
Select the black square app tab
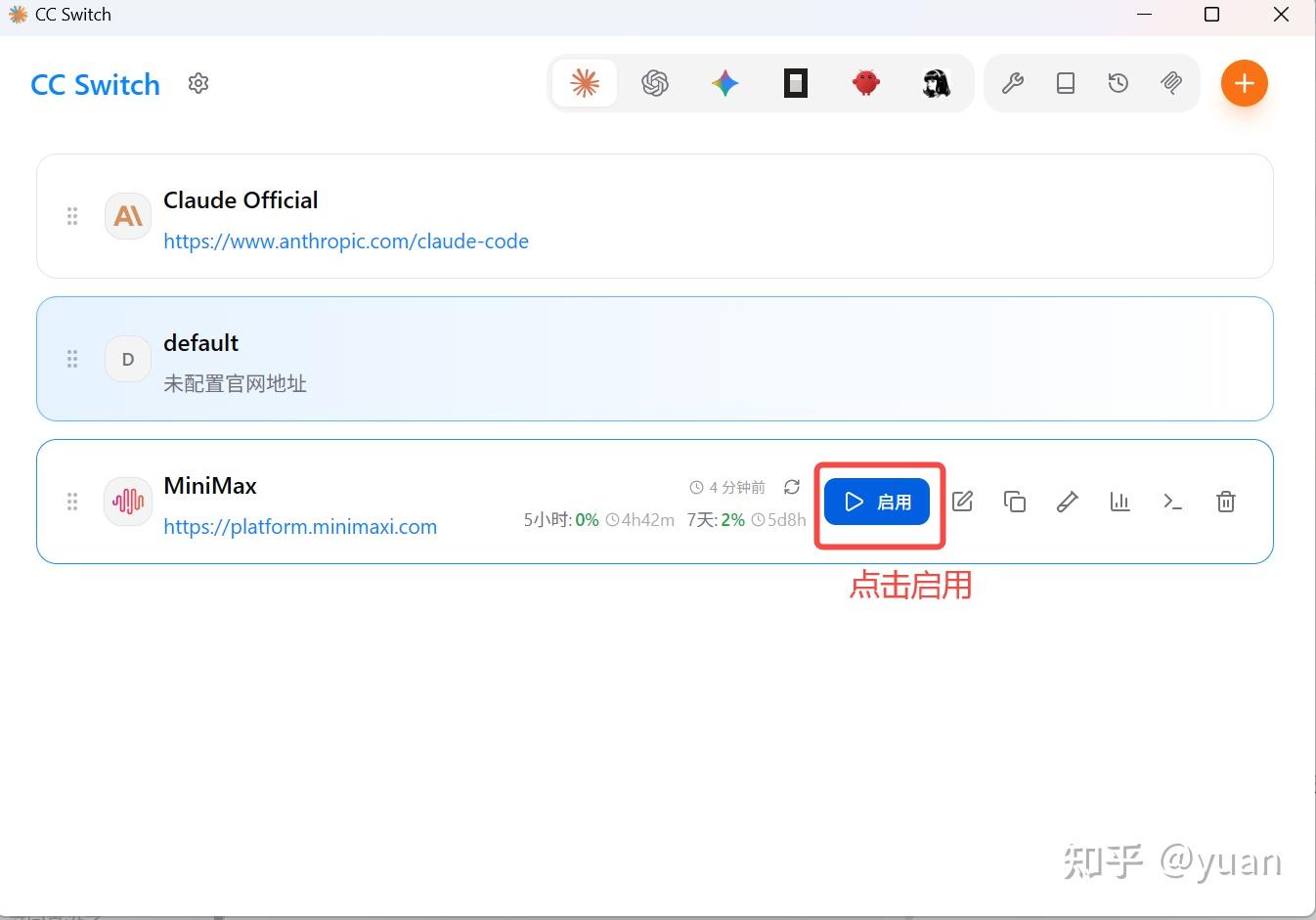click(796, 83)
